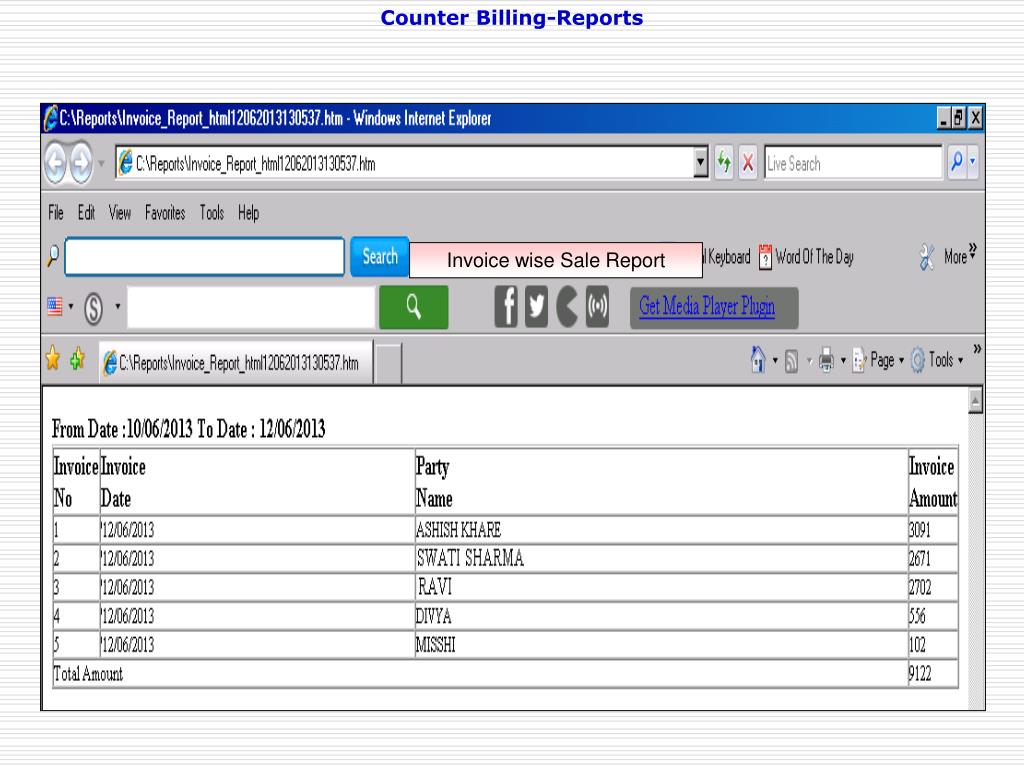Image resolution: width=1024 pixels, height=768 pixels.
Task: Open the gear Tools command bar button
Action: [x=936, y=360]
